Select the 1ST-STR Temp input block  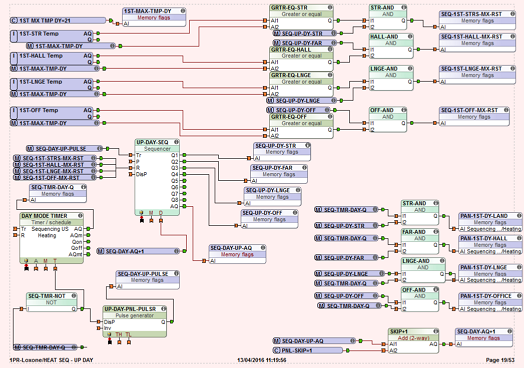tap(51, 36)
